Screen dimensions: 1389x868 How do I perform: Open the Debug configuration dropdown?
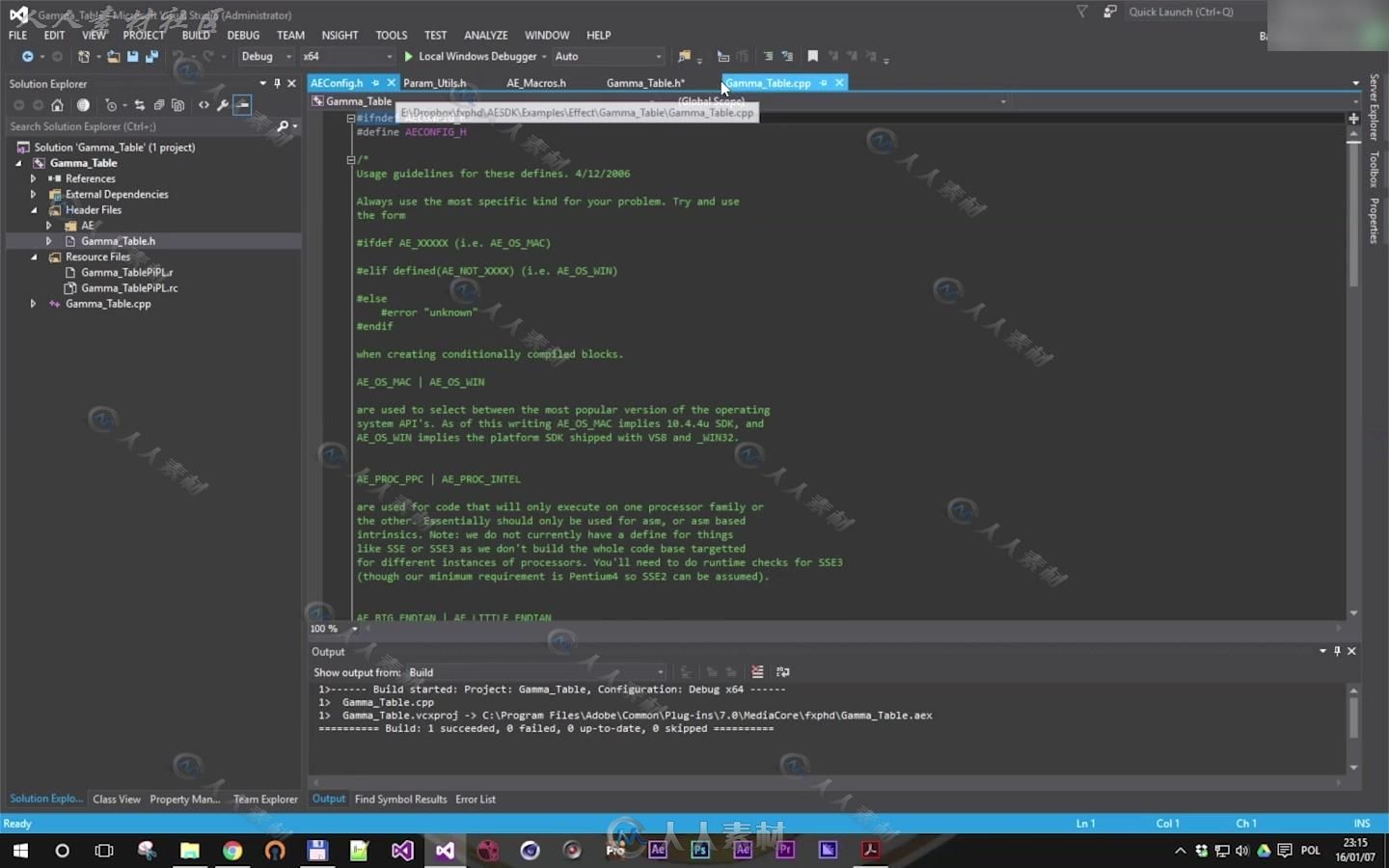click(x=266, y=57)
